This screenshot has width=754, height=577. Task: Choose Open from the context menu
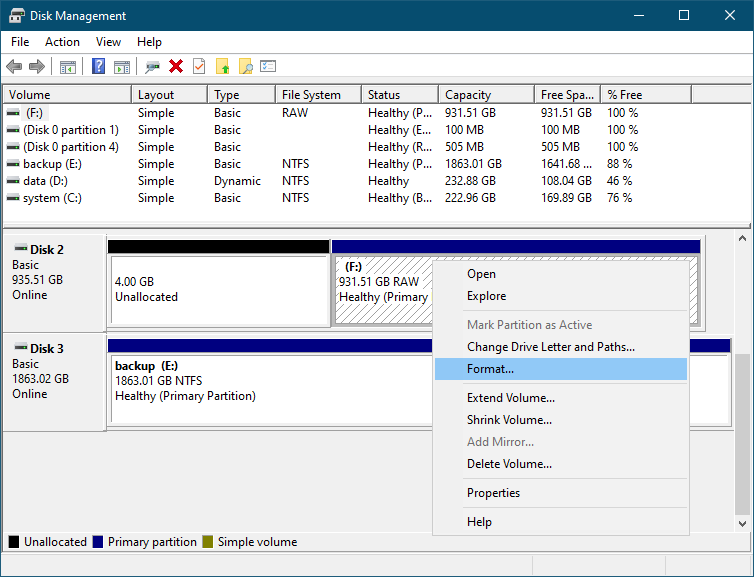(x=561, y=274)
